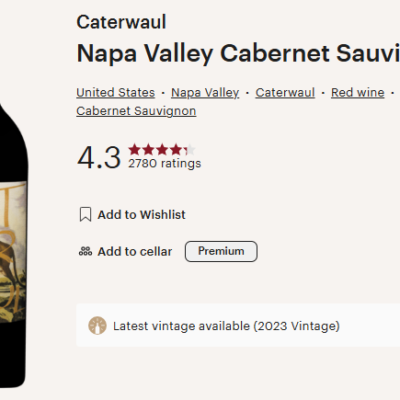Click the grape cluster cellar icon
The width and height of the screenshot is (400, 400).
(x=85, y=251)
